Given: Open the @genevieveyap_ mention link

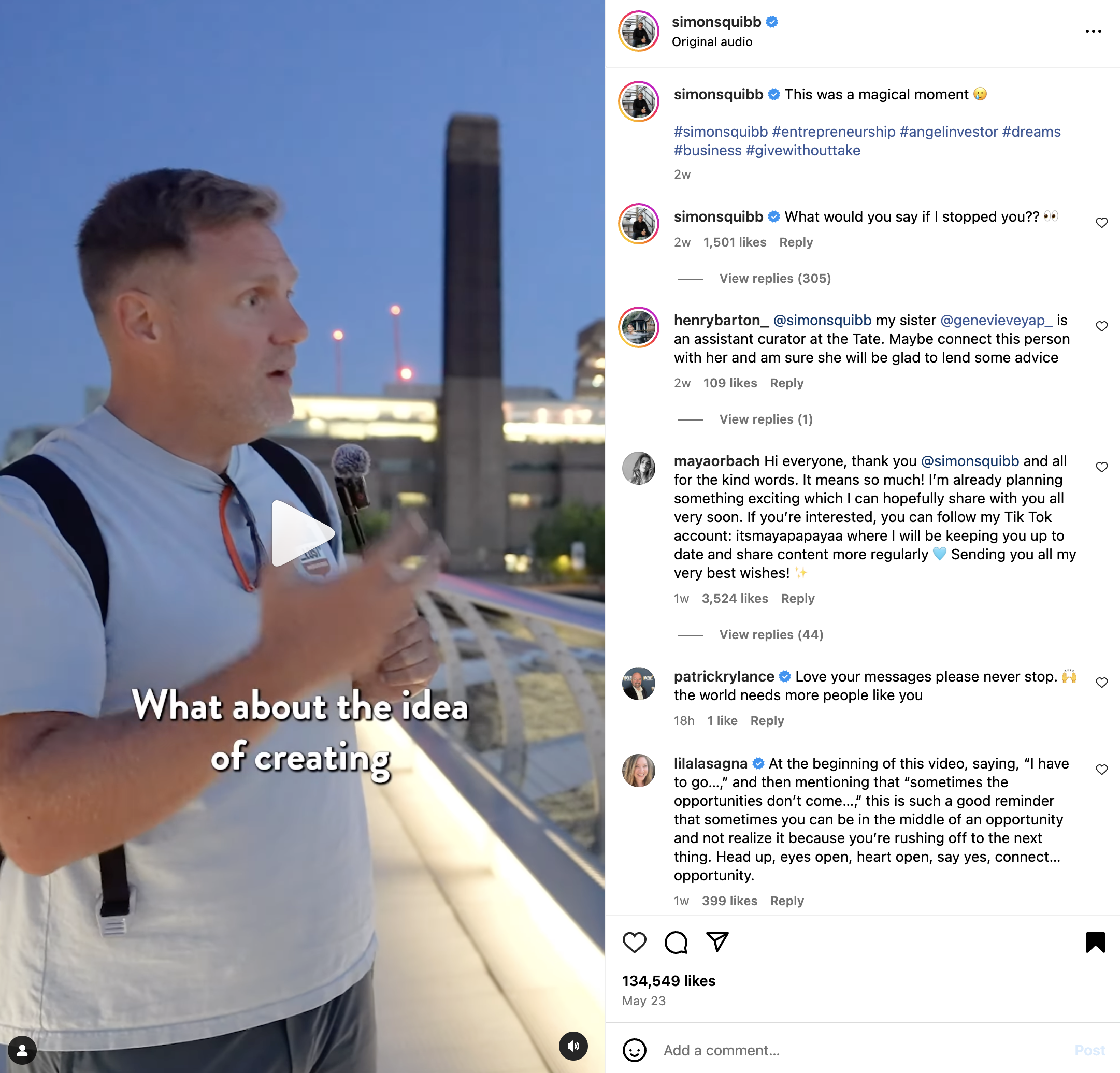Looking at the screenshot, I should point(996,321).
